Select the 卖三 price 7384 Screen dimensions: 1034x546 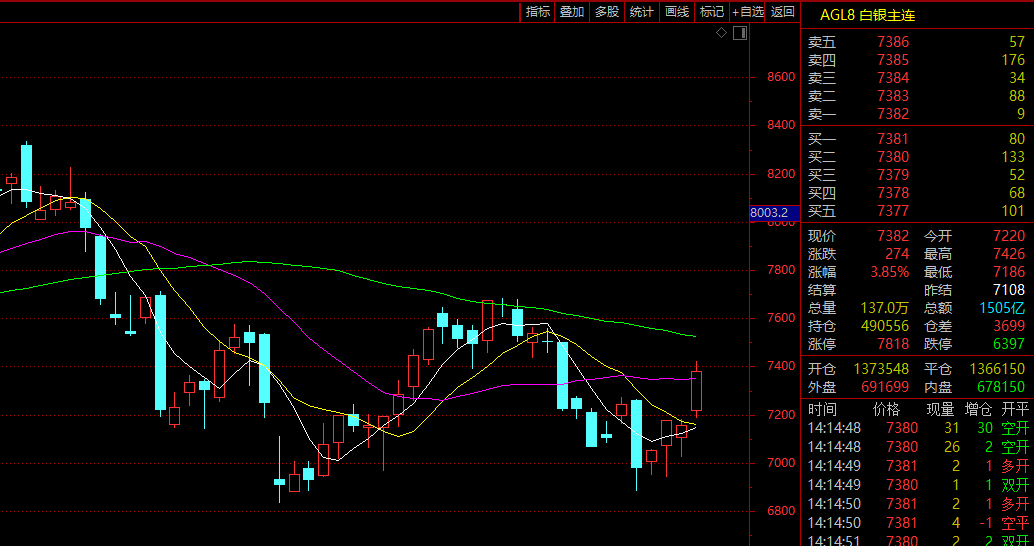[893, 78]
